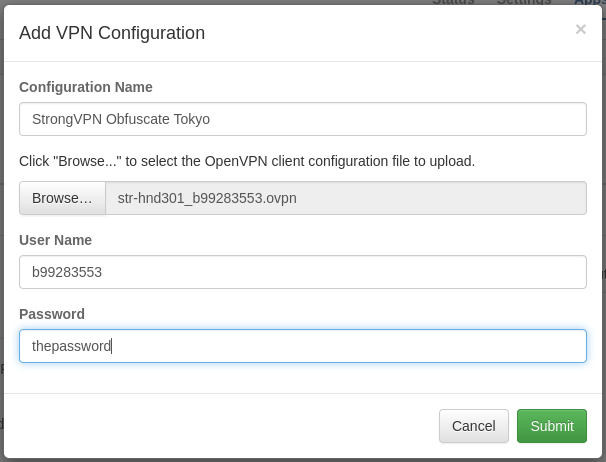The width and height of the screenshot is (606, 462).
Task: Click the 'Add VPN Configuration' dialog title
Action: click(x=112, y=33)
